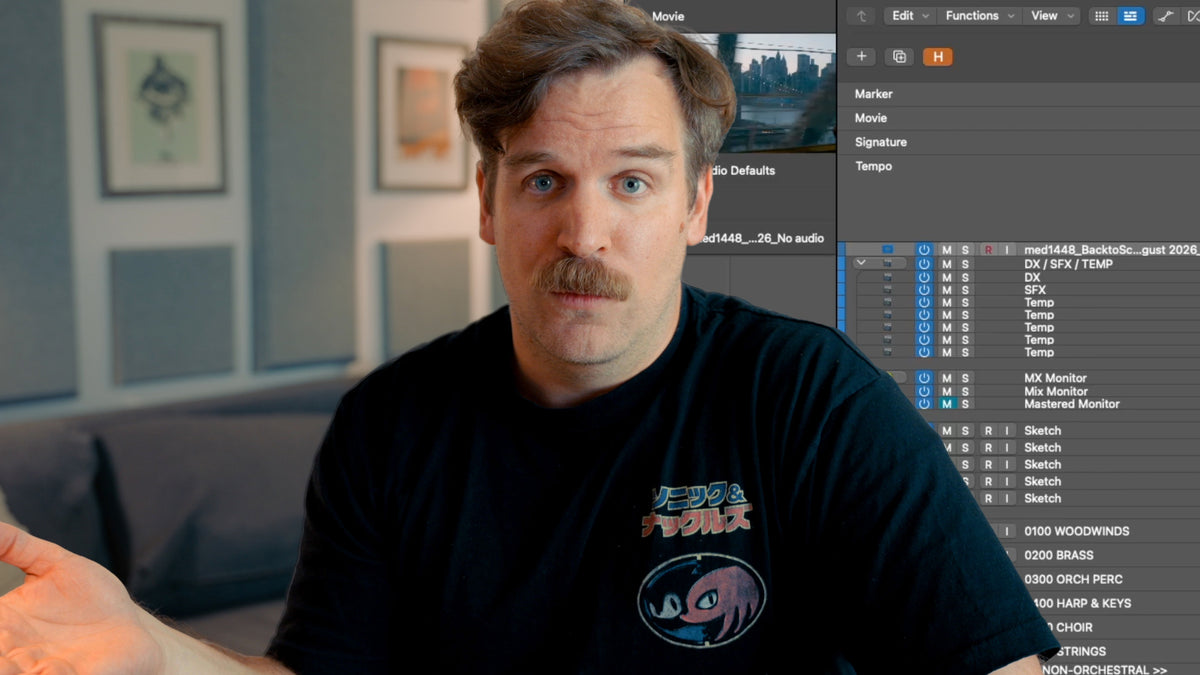Select the list view icon
The image size is (1200, 675).
1131,16
